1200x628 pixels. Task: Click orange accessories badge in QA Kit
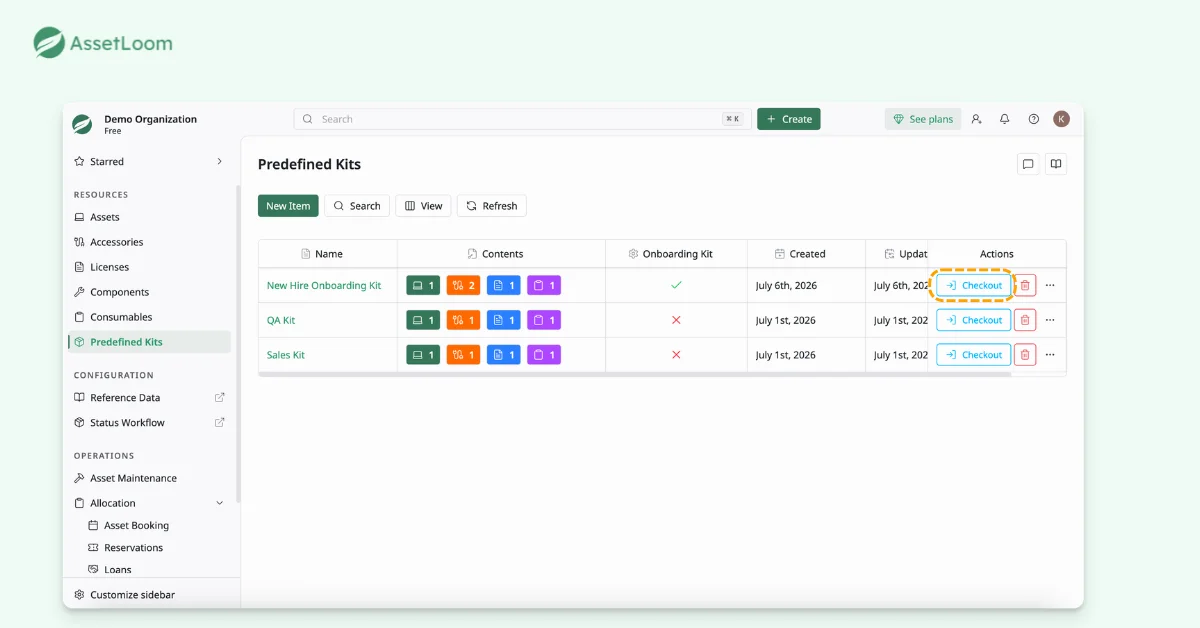pos(463,320)
